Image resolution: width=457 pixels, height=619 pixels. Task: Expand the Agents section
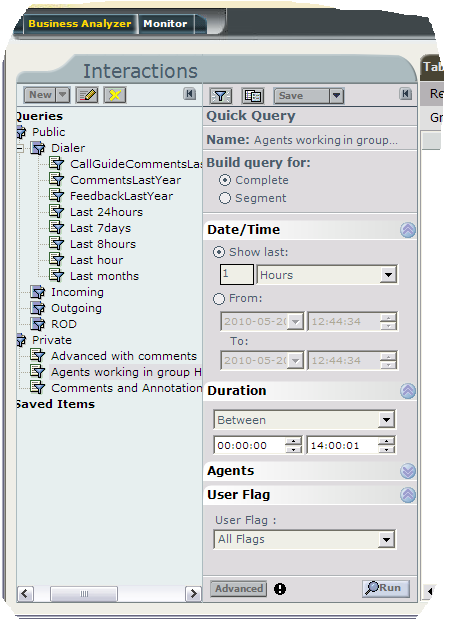click(408, 471)
